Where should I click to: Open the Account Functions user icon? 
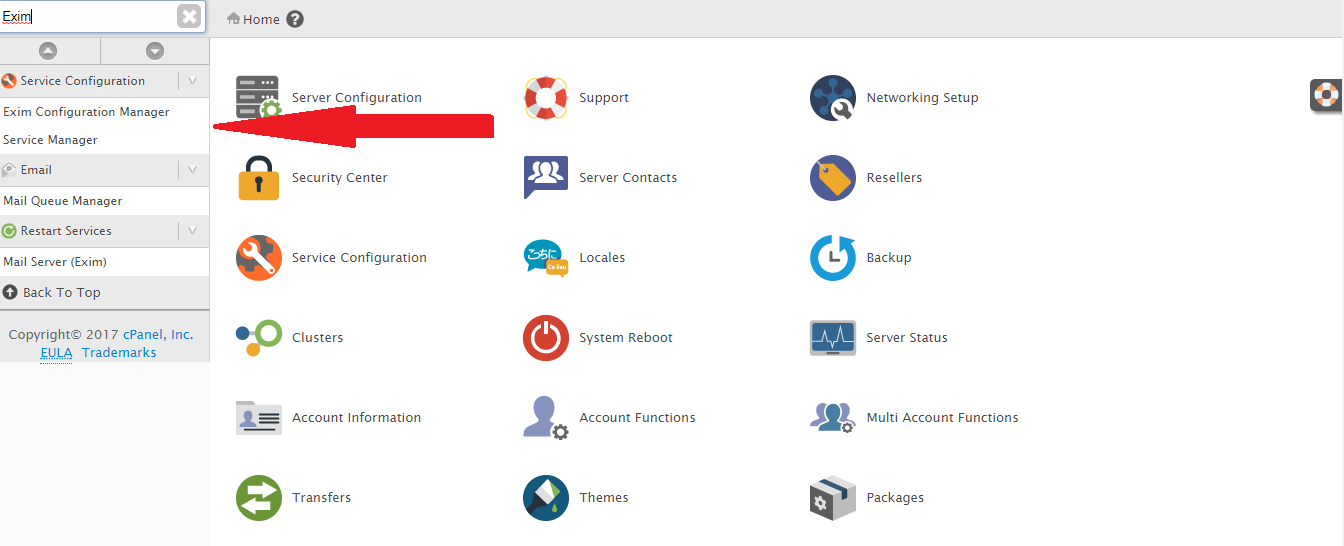pos(546,418)
